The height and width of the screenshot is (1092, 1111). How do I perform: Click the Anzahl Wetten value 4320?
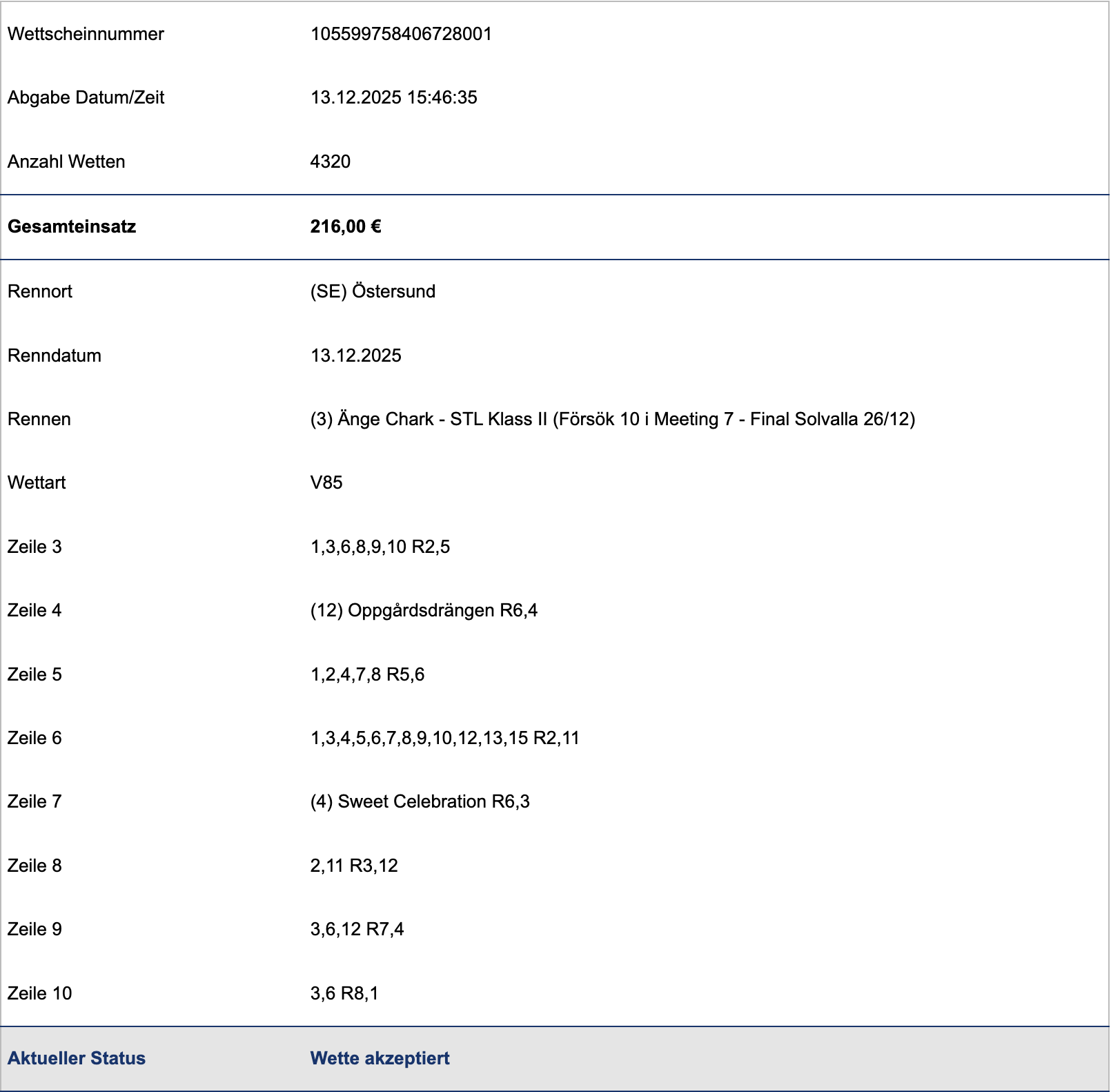click(x=330, y=162)
